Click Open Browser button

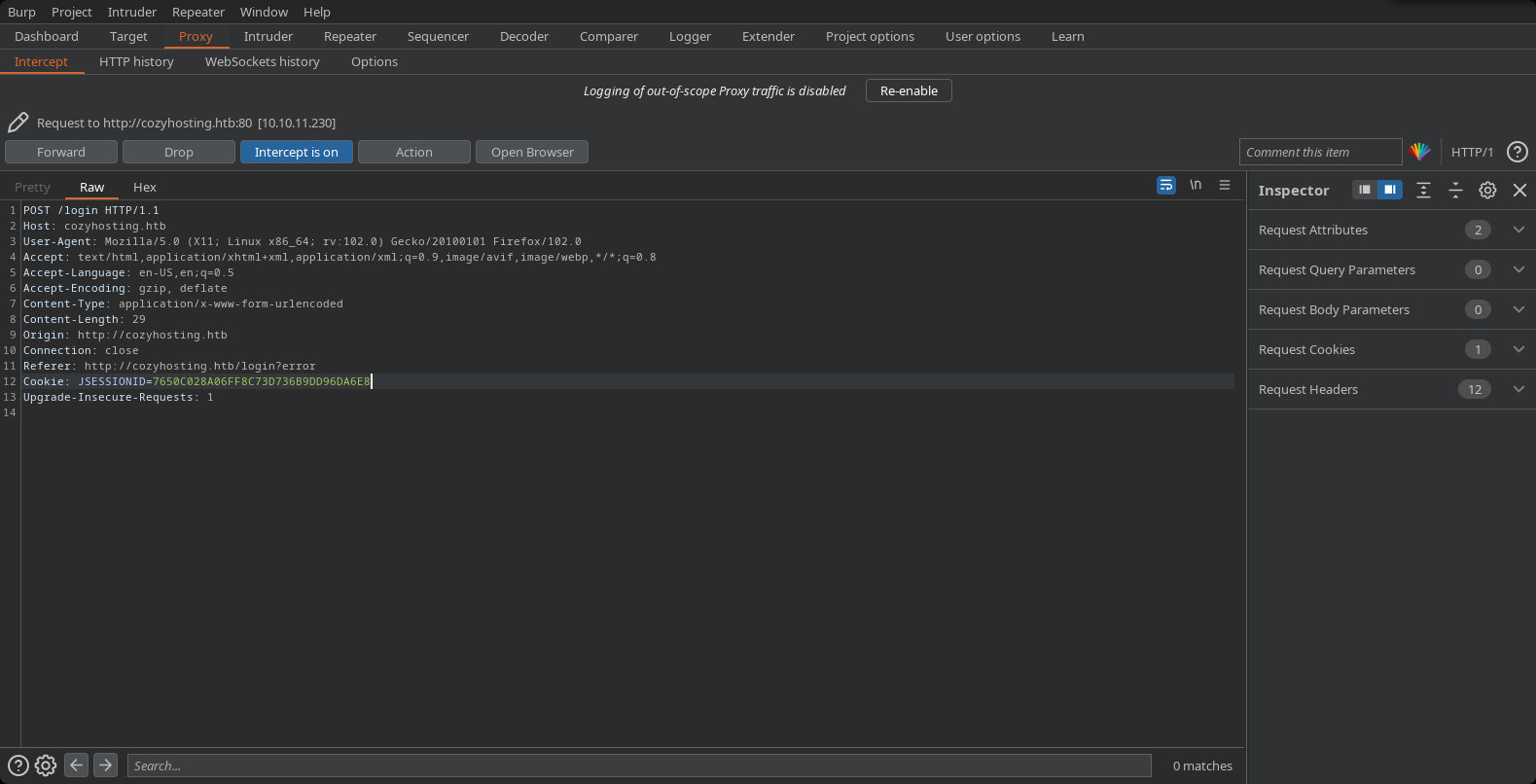(532, 152)
